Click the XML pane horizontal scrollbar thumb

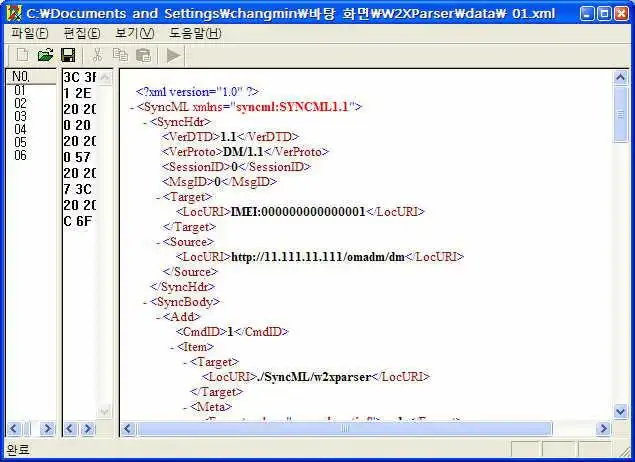(x=344, y=428)
